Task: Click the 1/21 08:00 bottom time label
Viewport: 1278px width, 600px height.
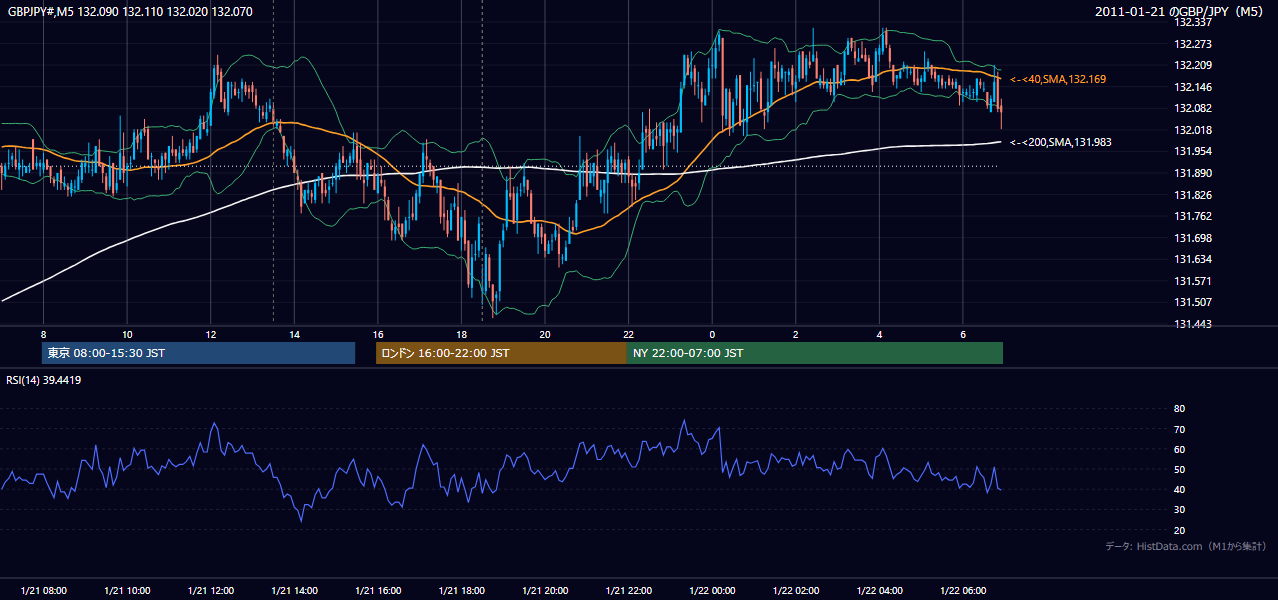Action: (43, 591)
